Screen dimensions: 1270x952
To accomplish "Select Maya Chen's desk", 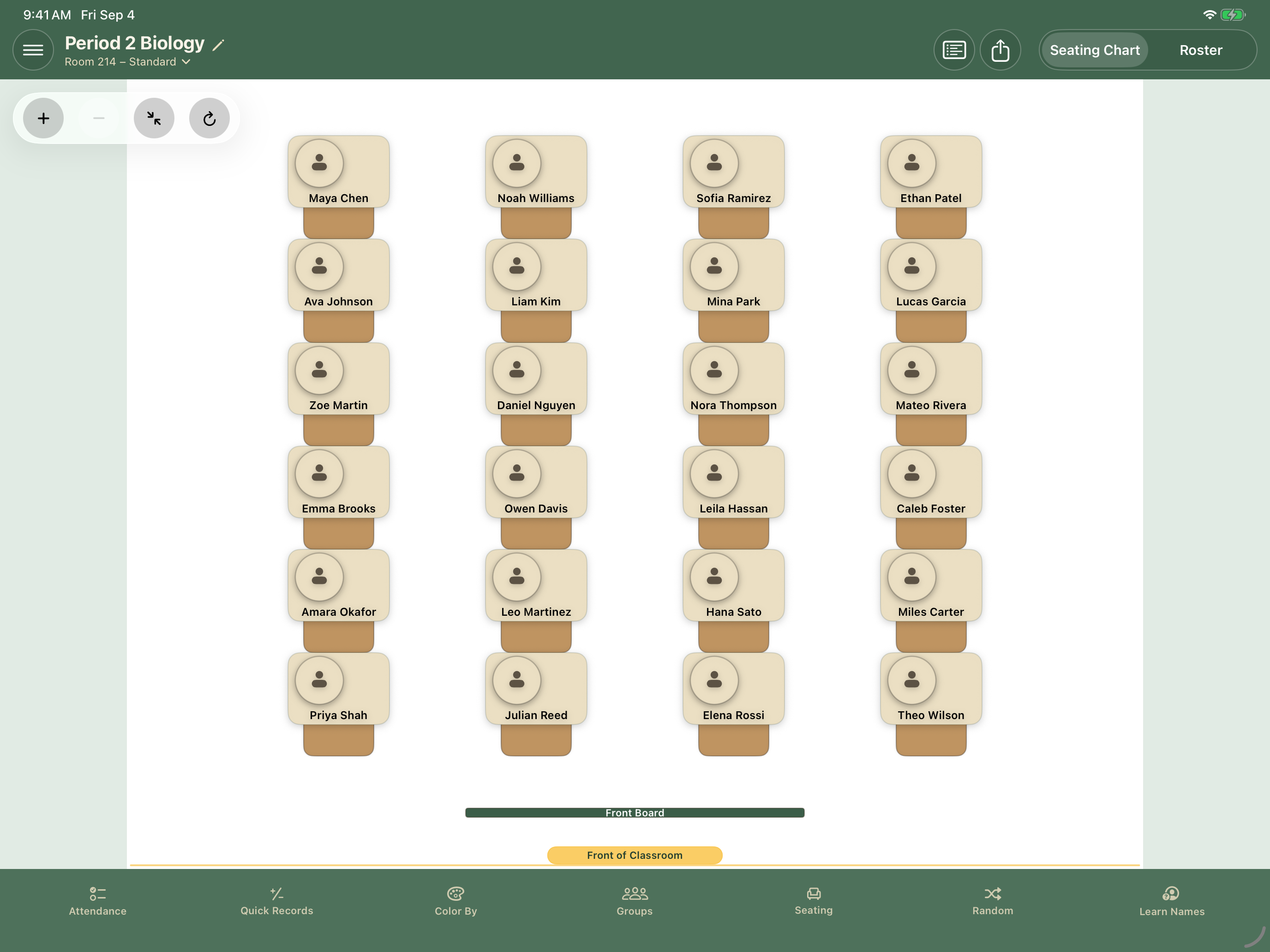I will click(339, 172).
